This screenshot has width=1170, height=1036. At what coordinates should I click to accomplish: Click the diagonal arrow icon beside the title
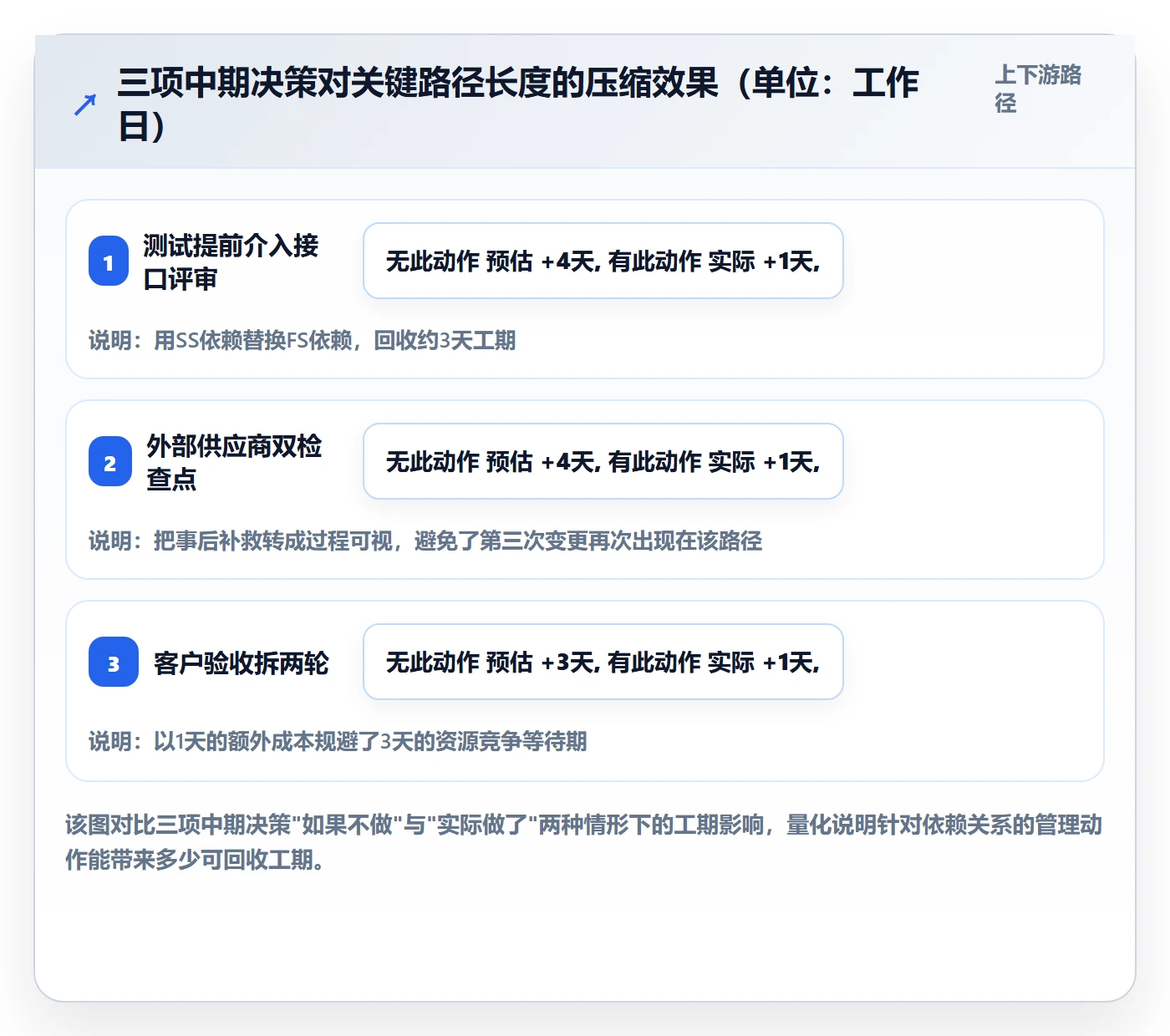[x=85, y=104]
